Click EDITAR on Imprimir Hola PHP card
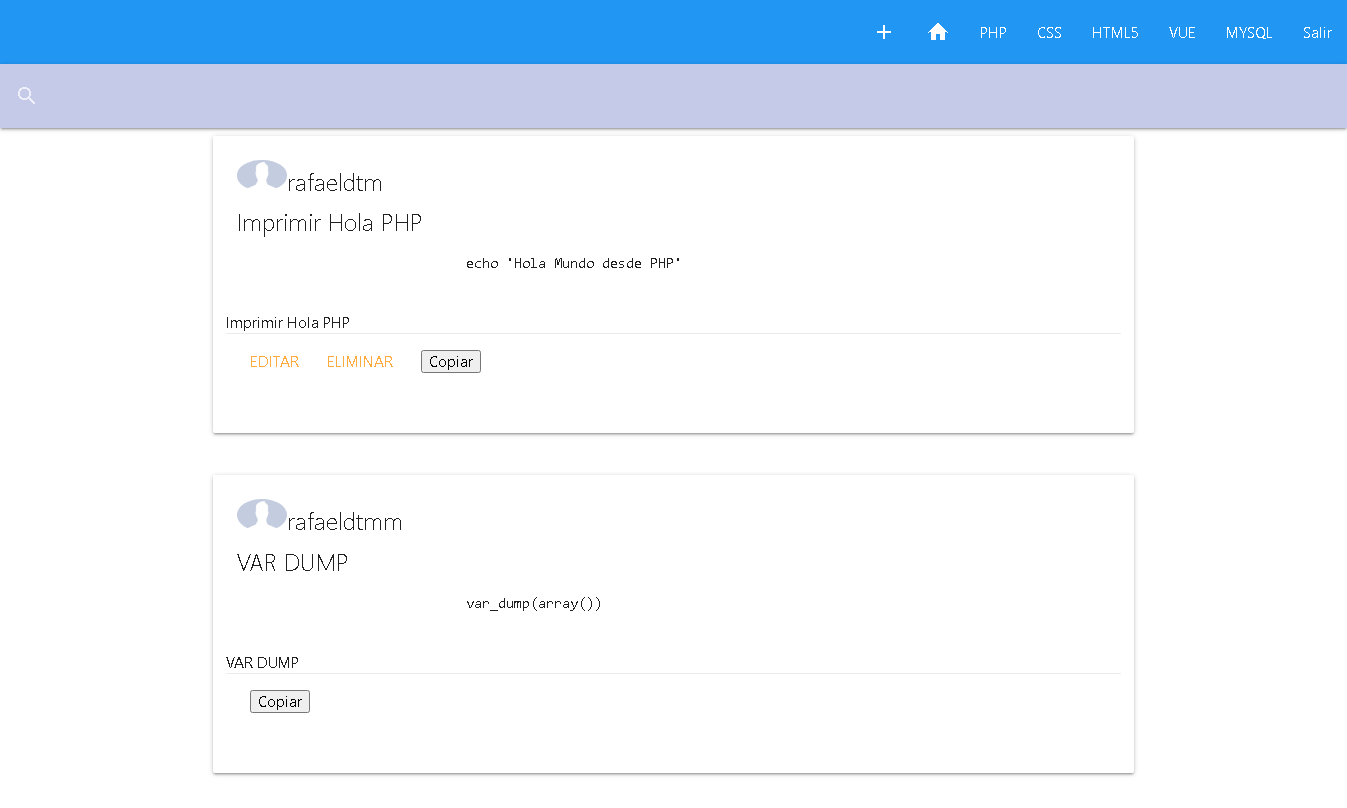The width and height of the screenshot is (1347, 808). [275, 362]
